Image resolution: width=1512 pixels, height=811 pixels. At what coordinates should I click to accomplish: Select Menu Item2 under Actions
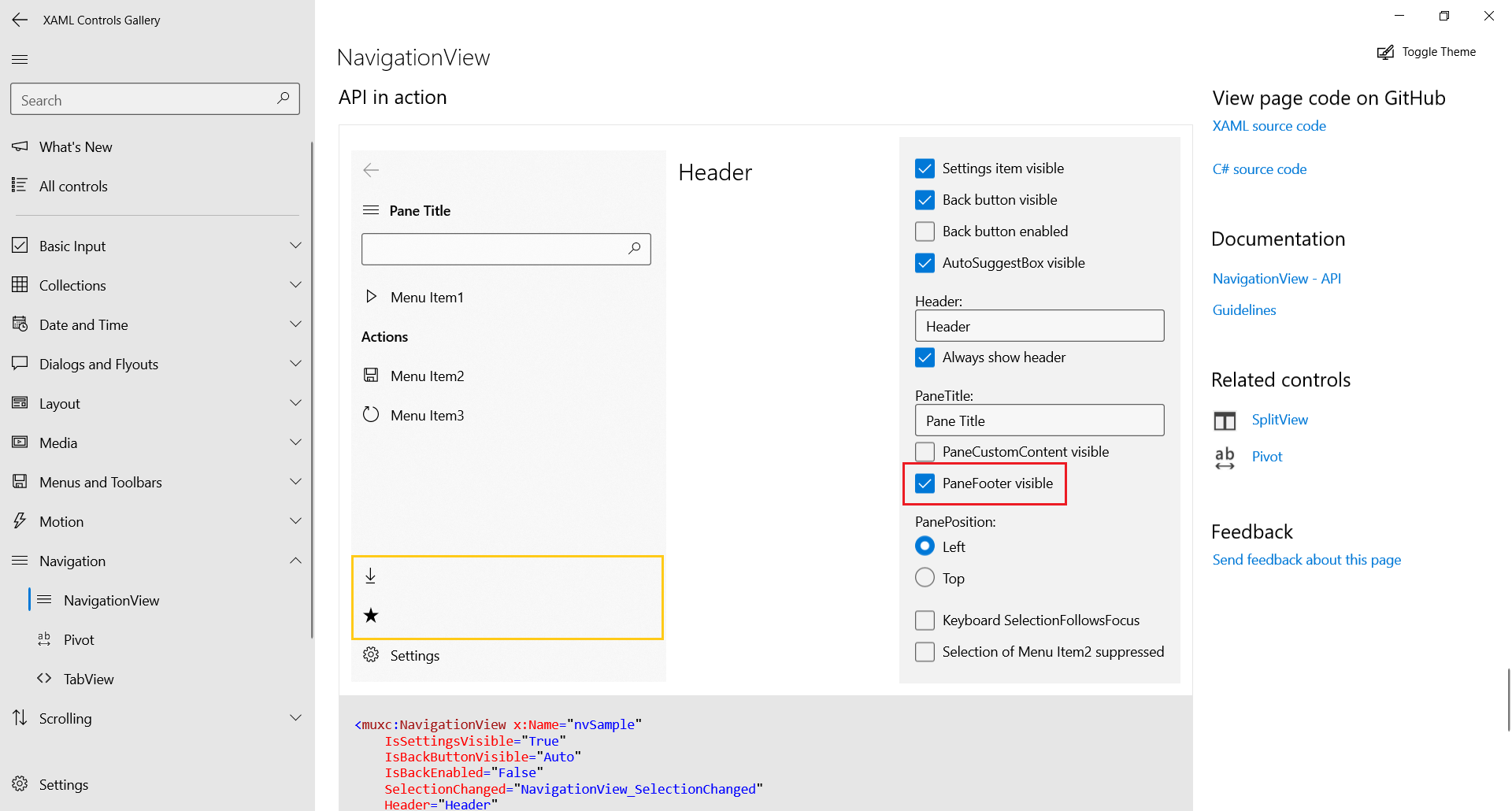coord(427,376)
